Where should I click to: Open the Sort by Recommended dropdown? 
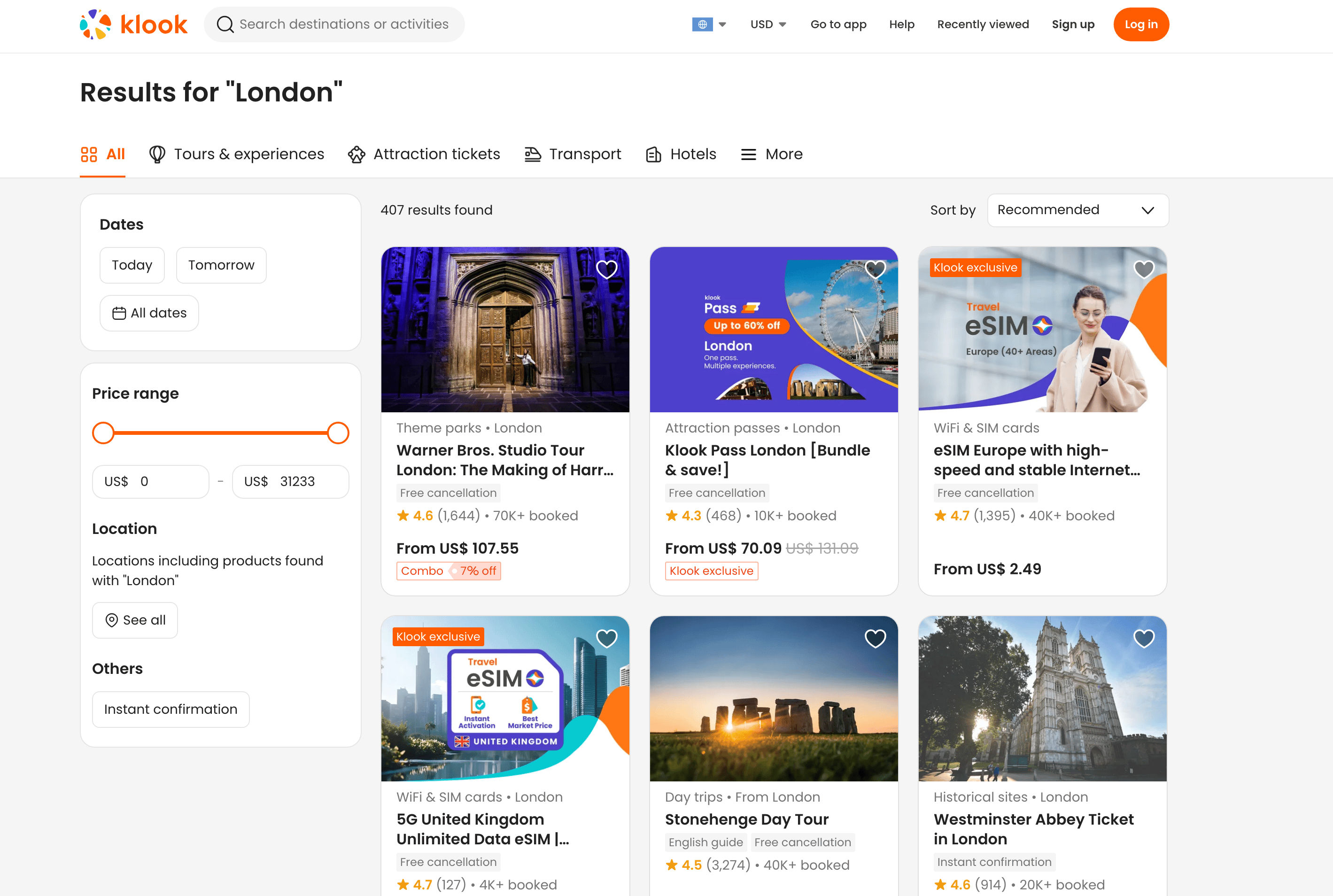tap(1077, 210)
